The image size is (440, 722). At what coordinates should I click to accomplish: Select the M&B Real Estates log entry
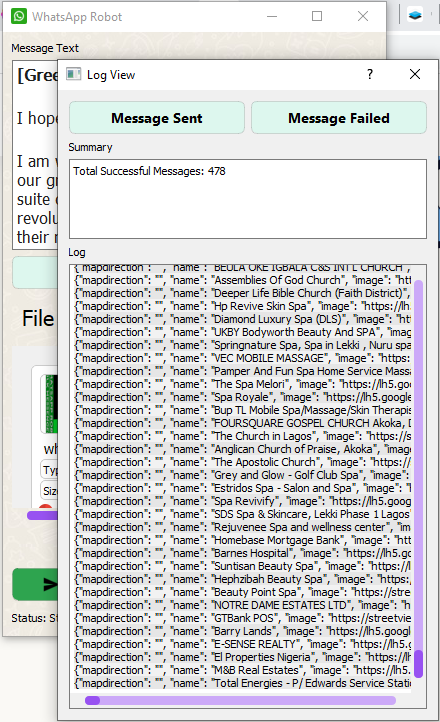pyautogui.click(x=243, y=670)
